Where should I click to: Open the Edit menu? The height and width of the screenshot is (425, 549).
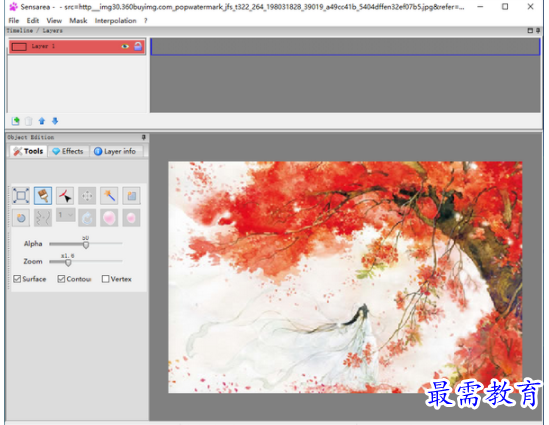click(x=33, y=21)
